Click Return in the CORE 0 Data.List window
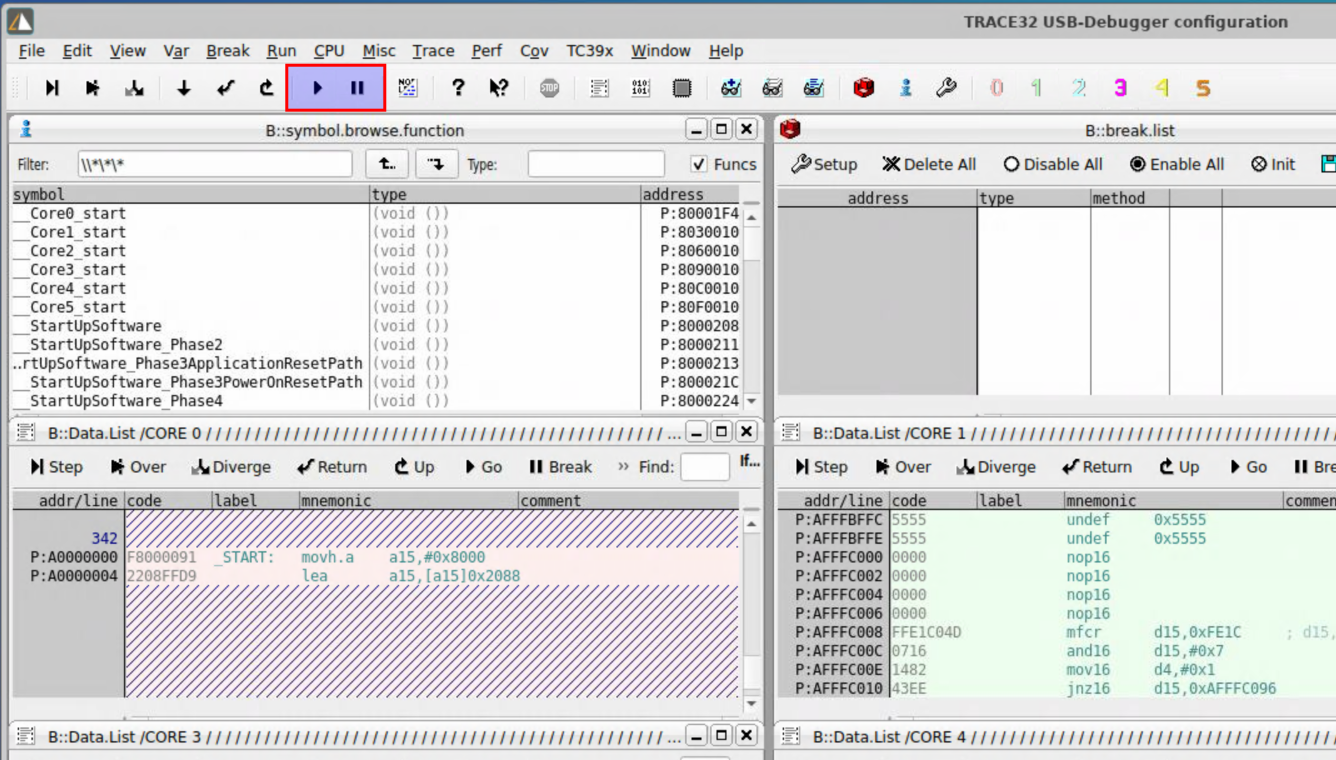 coord(332,467)
